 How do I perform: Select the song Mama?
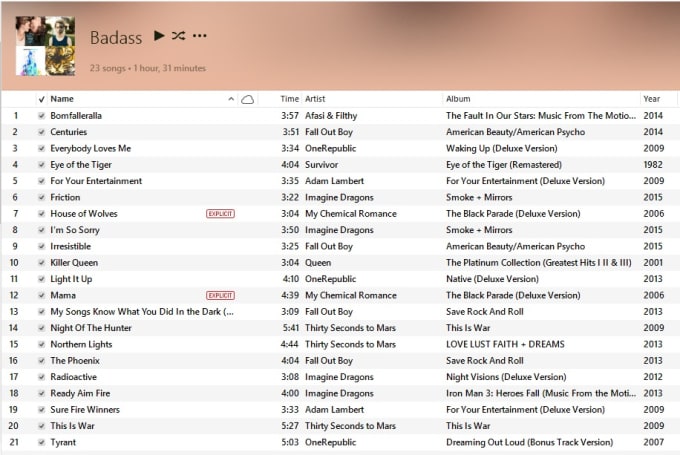(x=63, y=295)
